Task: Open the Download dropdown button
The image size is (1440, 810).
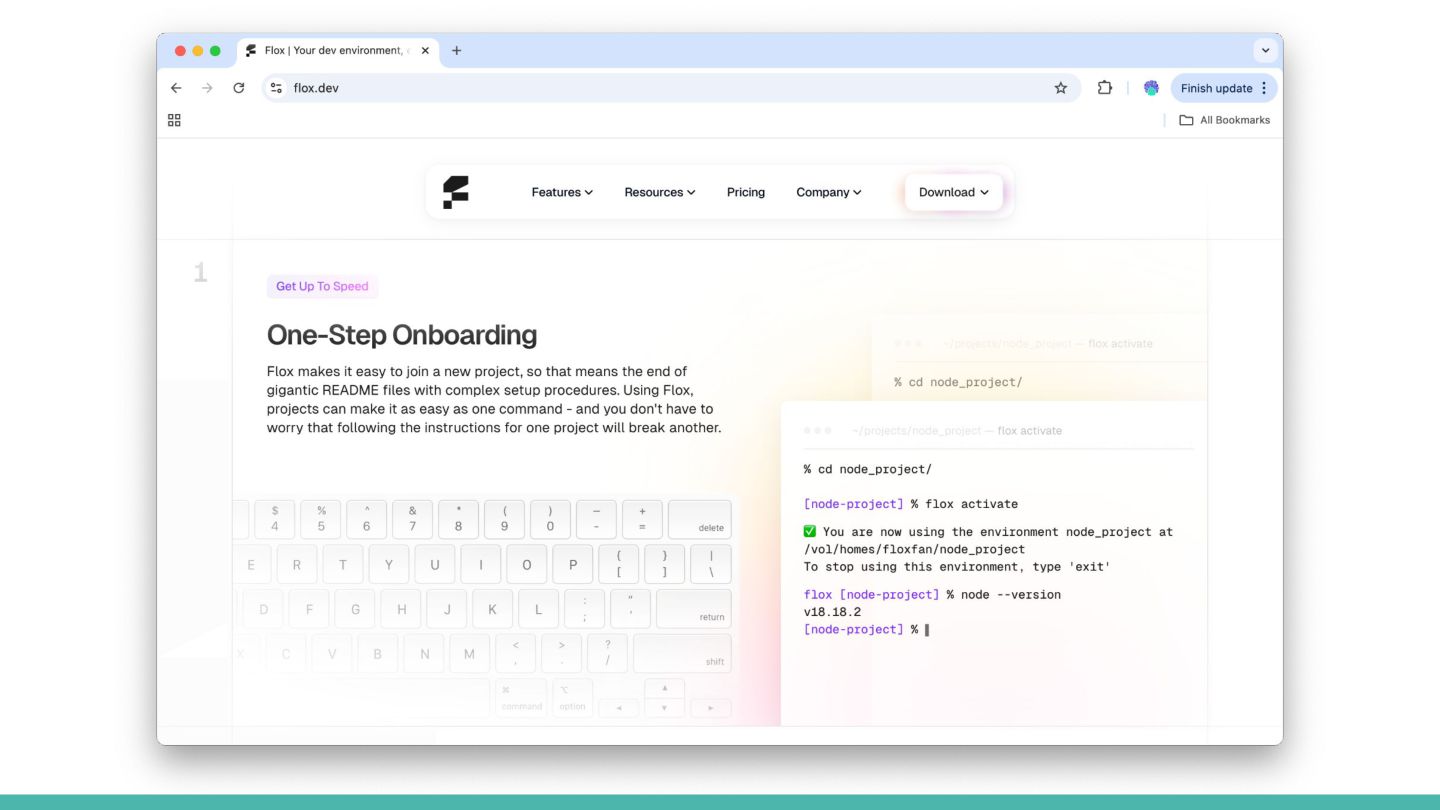Action: pyautogui.click(x=954, y=192)
